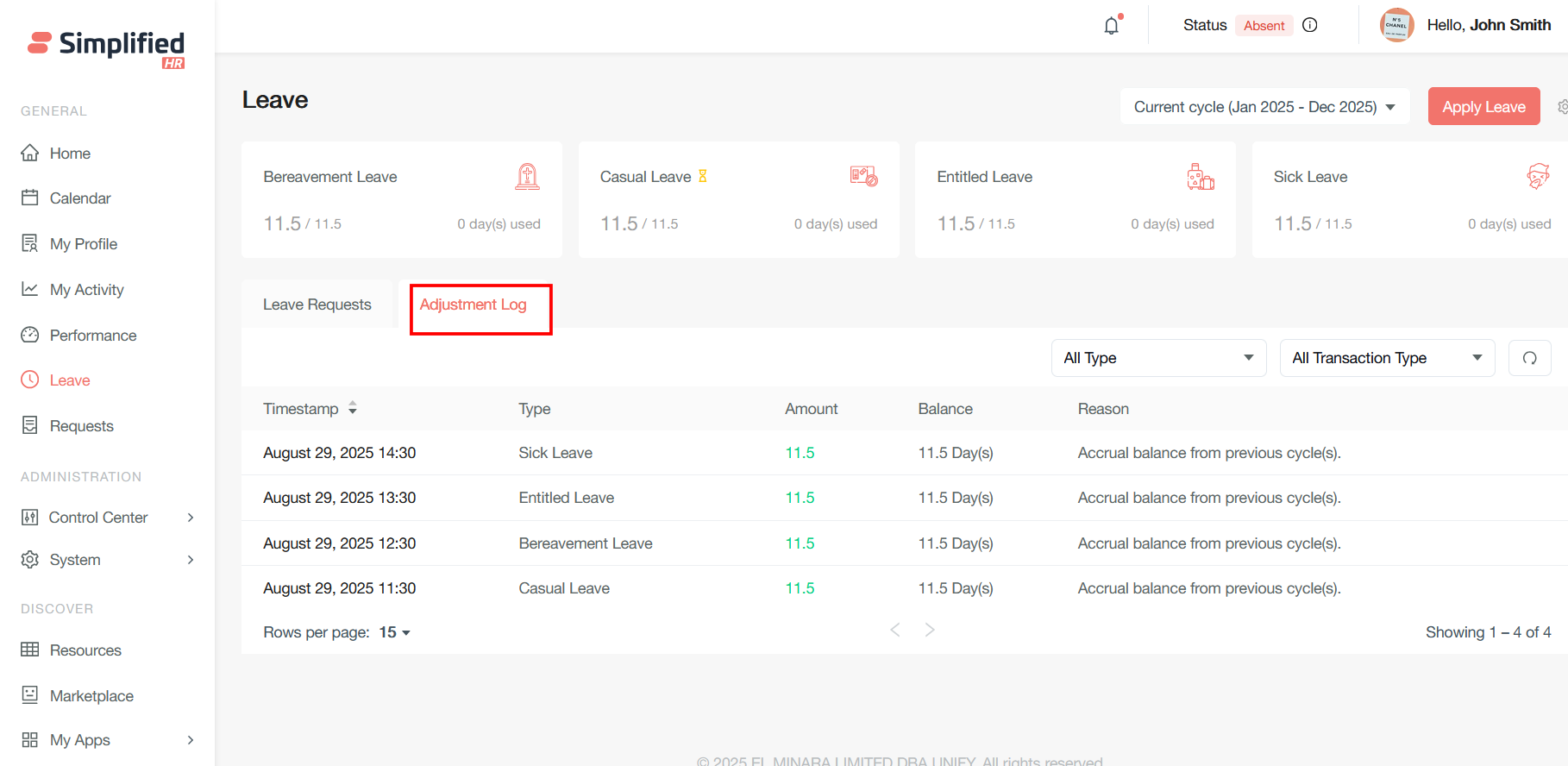The image size is (1568, 766).
Task: Click the Casual Leave hourglass icon
Action: (703, 176)
